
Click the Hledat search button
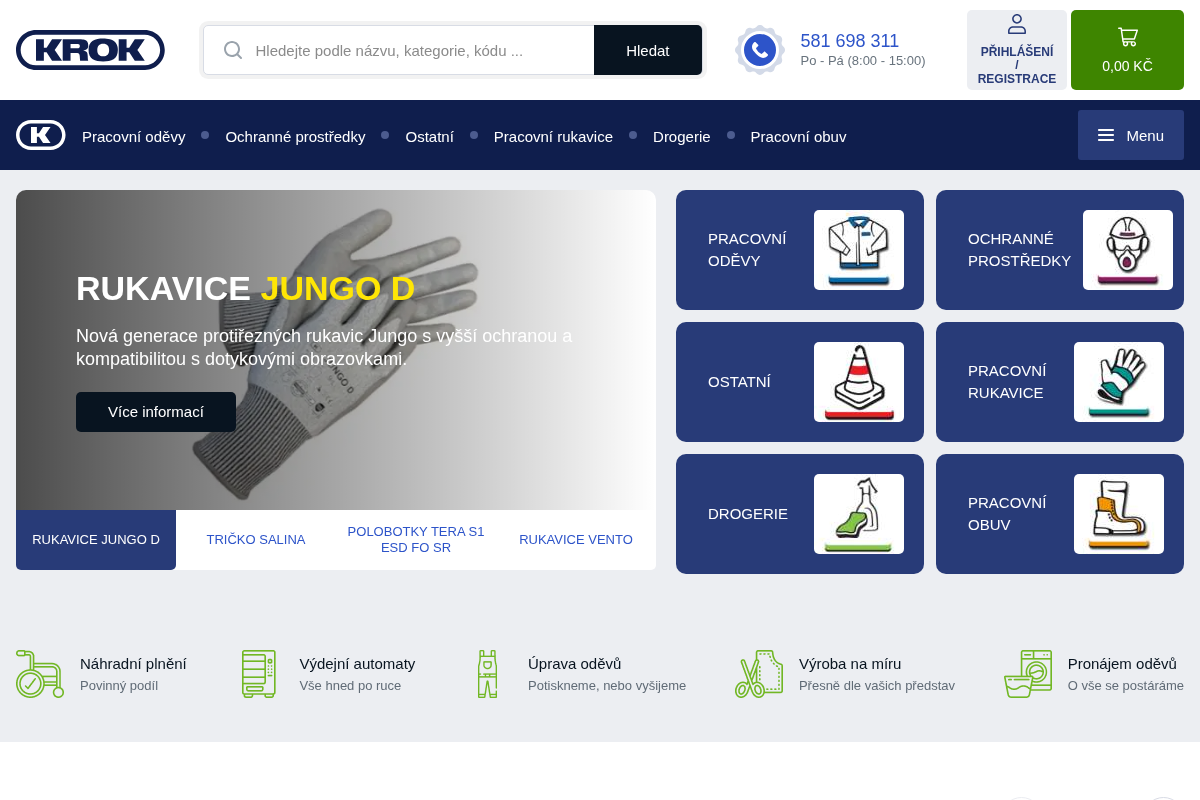pos(648,50)
